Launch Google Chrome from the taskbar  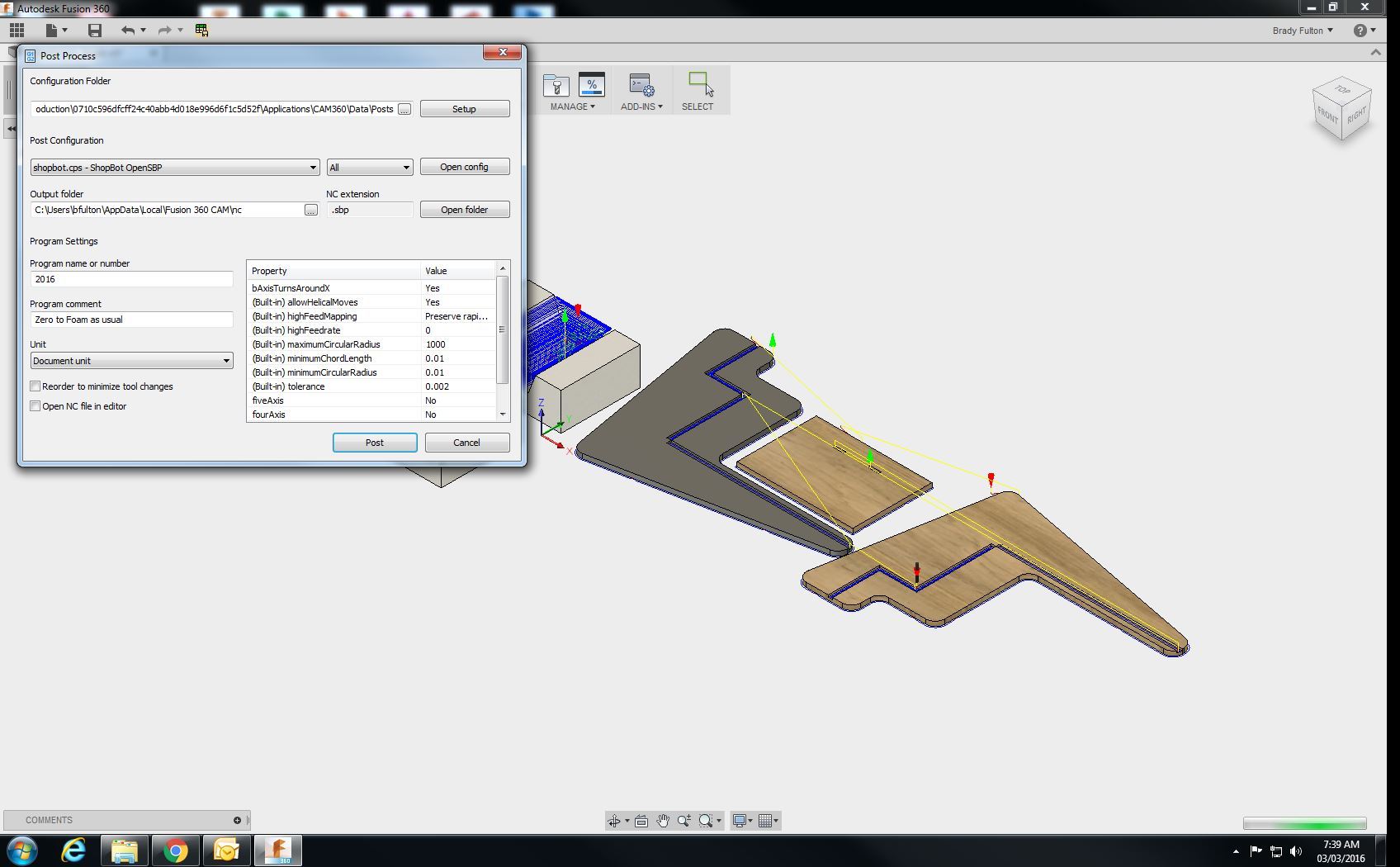point(175,850)
